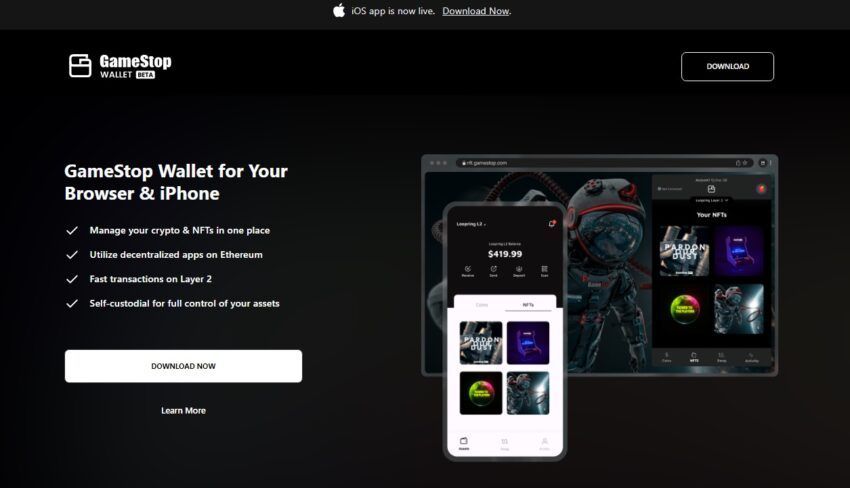Tap the notification icon in the phone header
The height and width of the screenshot is (488, 850).
(x=552, y=223)
